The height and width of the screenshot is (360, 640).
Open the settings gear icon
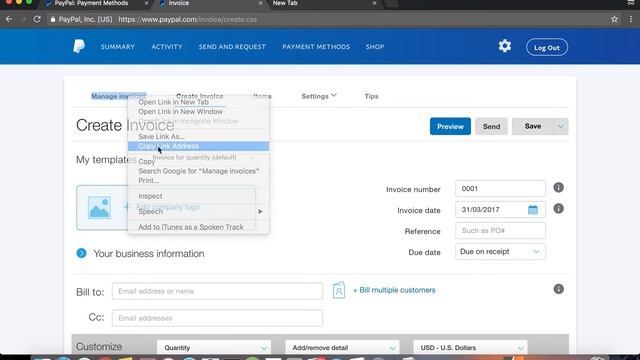pos(505,46)
